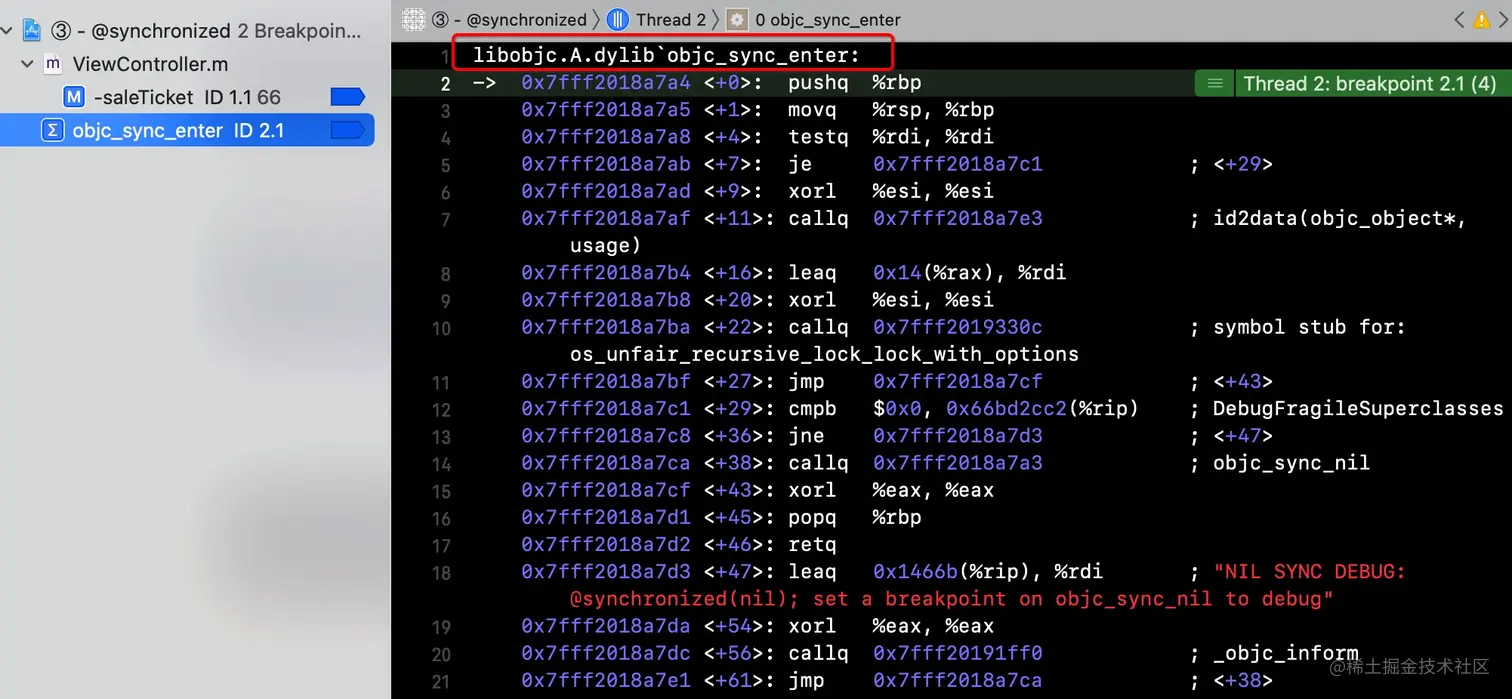
Task: Click the gear frame icon in jump bar
Action: click(x=737, y=19)
